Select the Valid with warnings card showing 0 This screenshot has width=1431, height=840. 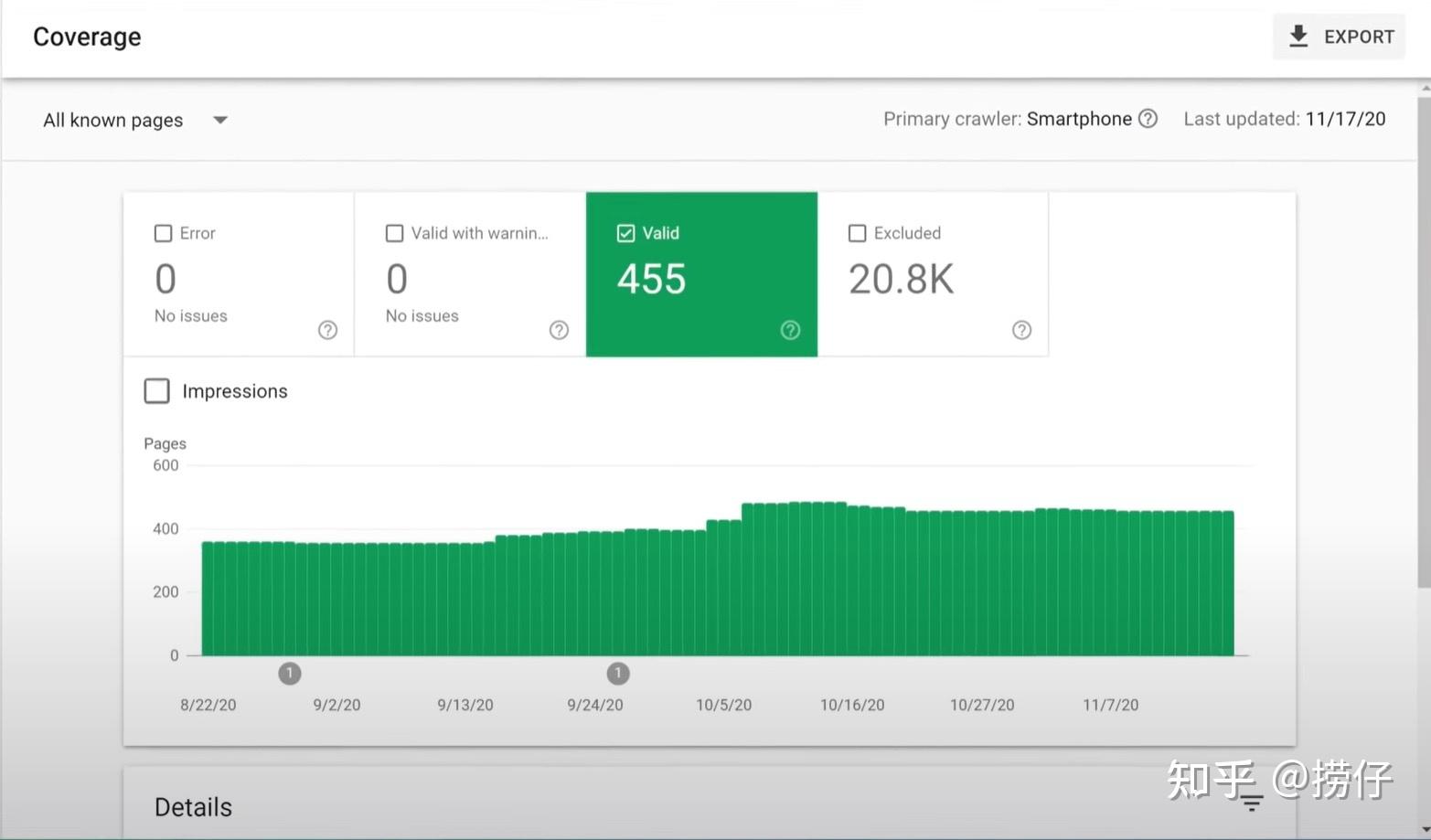click(x=470, y=274)
